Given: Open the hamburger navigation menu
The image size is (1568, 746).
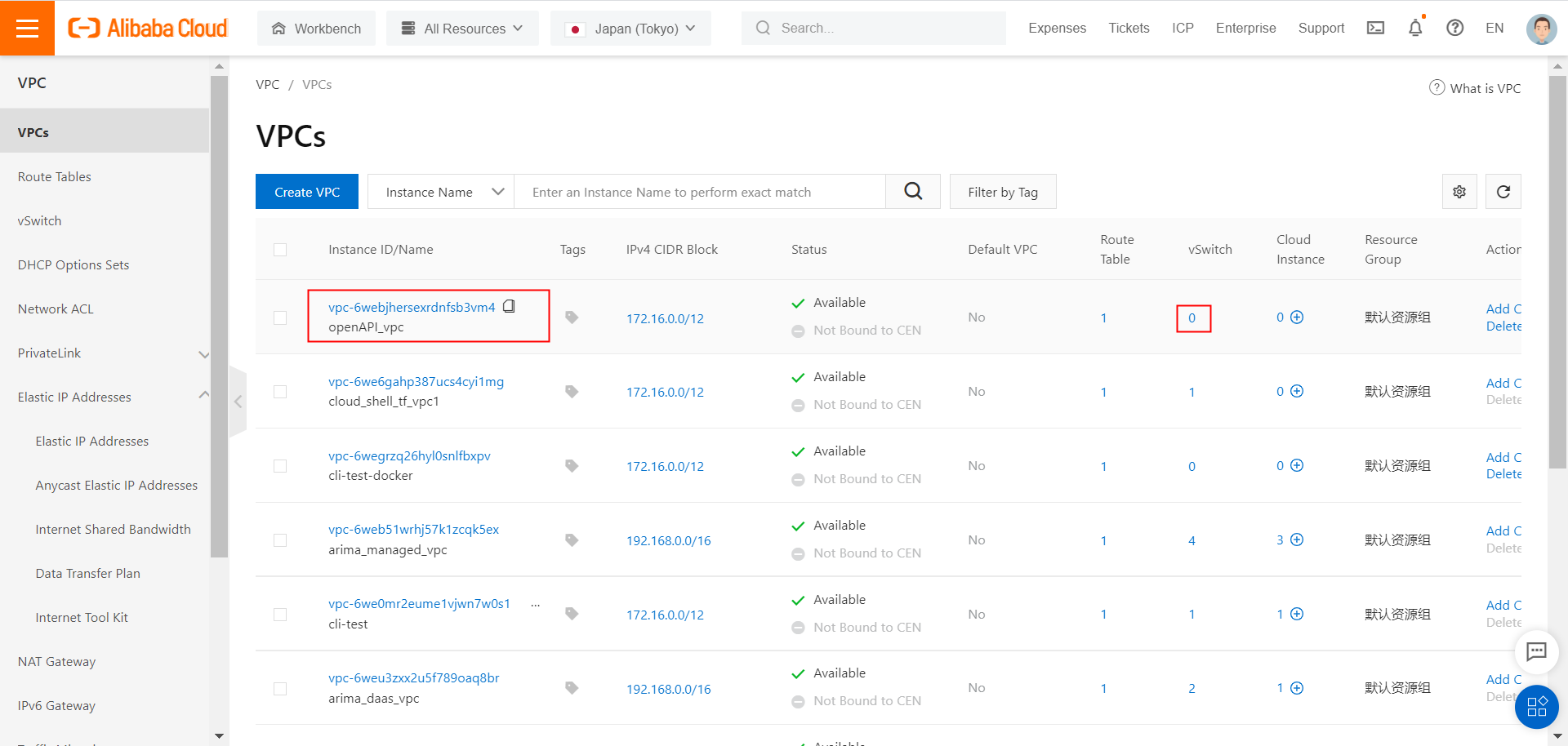Looking at the screenshot, I should coord(27,28).
